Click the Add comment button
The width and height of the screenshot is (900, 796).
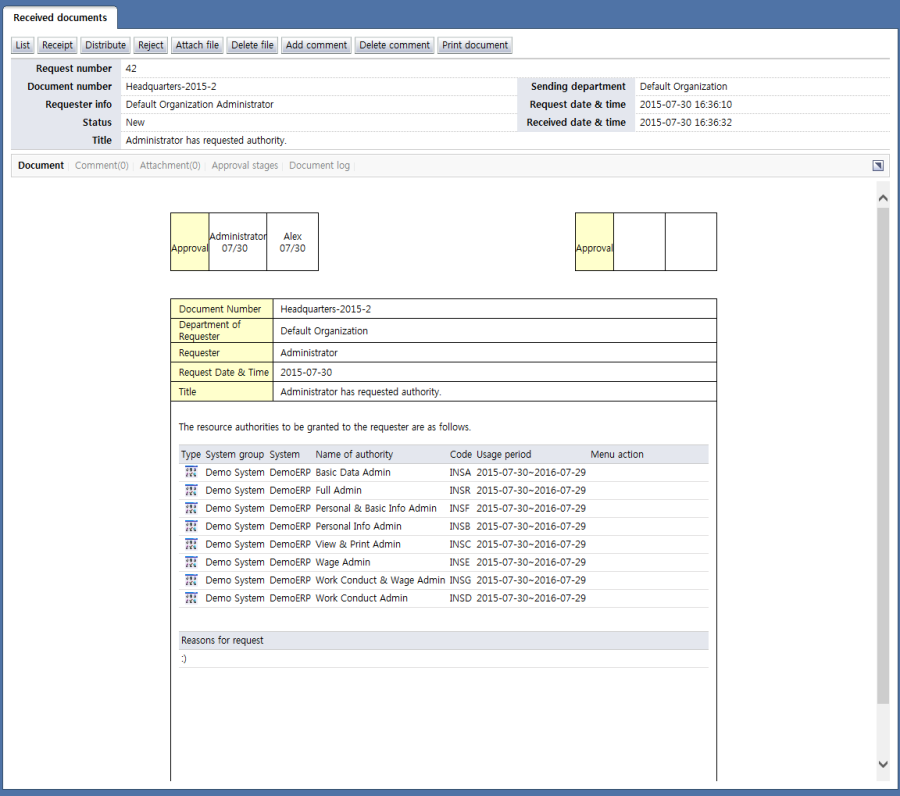[x=316, y=45]
